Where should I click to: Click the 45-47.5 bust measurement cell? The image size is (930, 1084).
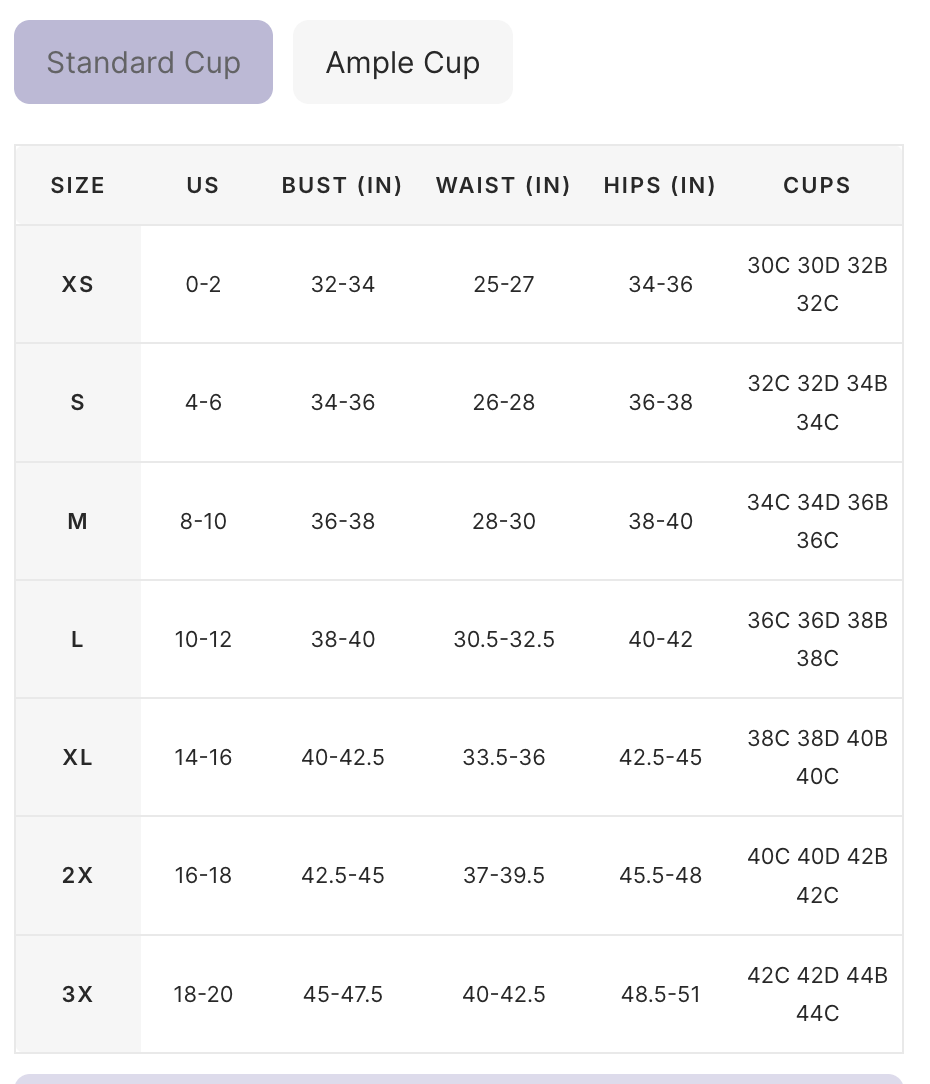pyautogui.click(x=343, y=994)
